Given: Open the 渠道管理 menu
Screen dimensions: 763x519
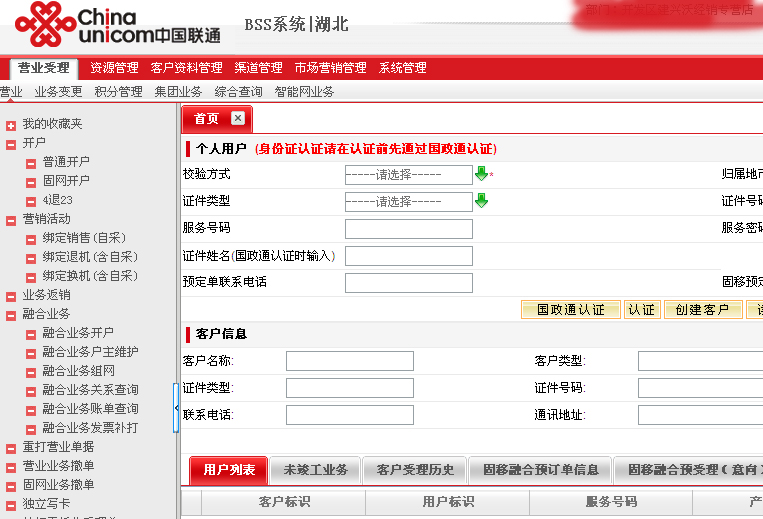Looking at the screenshot, I should pyautogui.click(x=258, y=68).
